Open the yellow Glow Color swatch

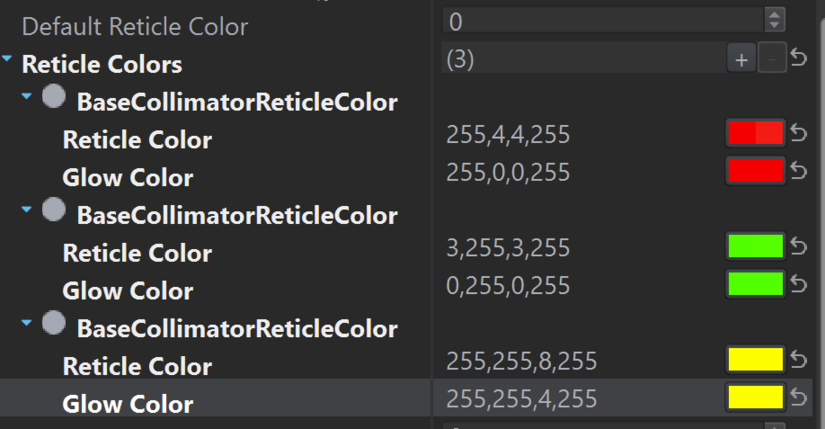(755, 398)
